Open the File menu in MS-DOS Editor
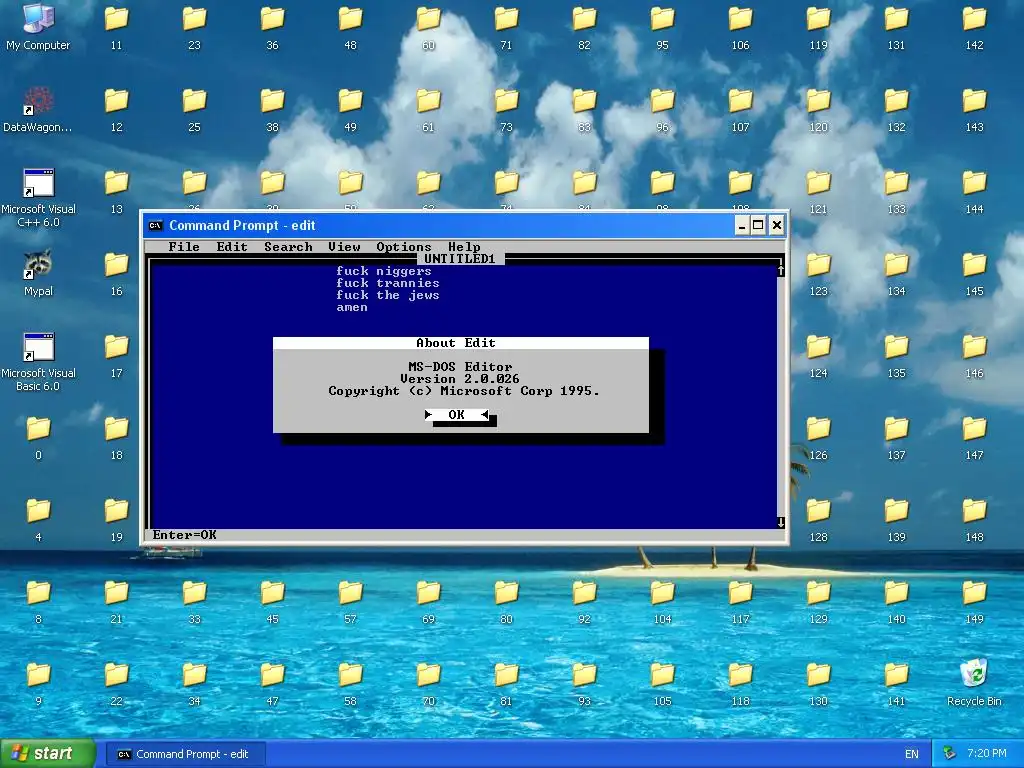The image size is (1024, 768). tap(184, 247)
